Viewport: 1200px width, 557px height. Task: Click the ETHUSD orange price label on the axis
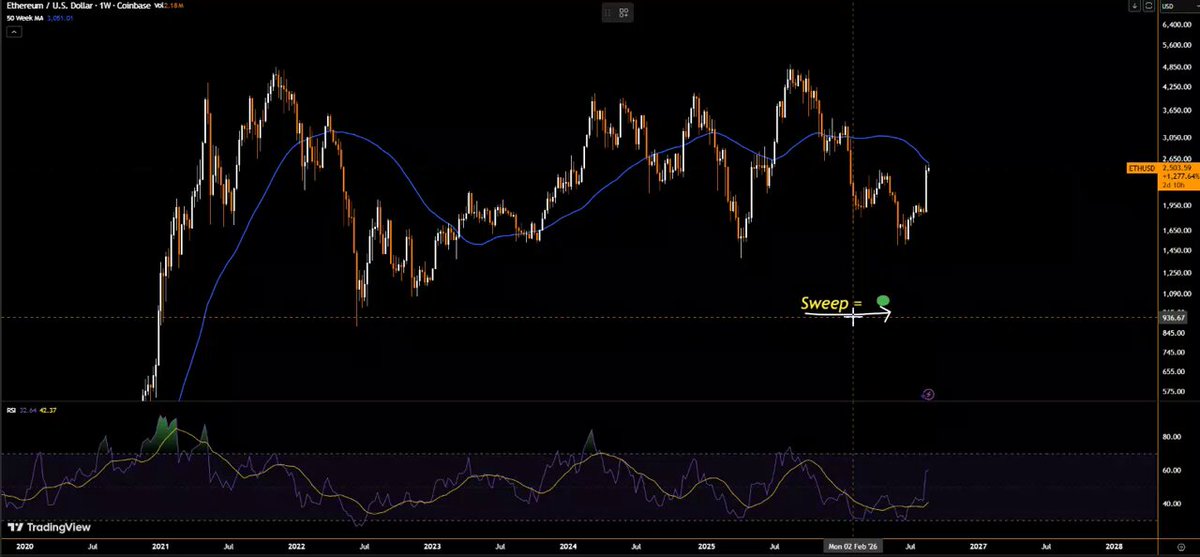(1141, 169)
